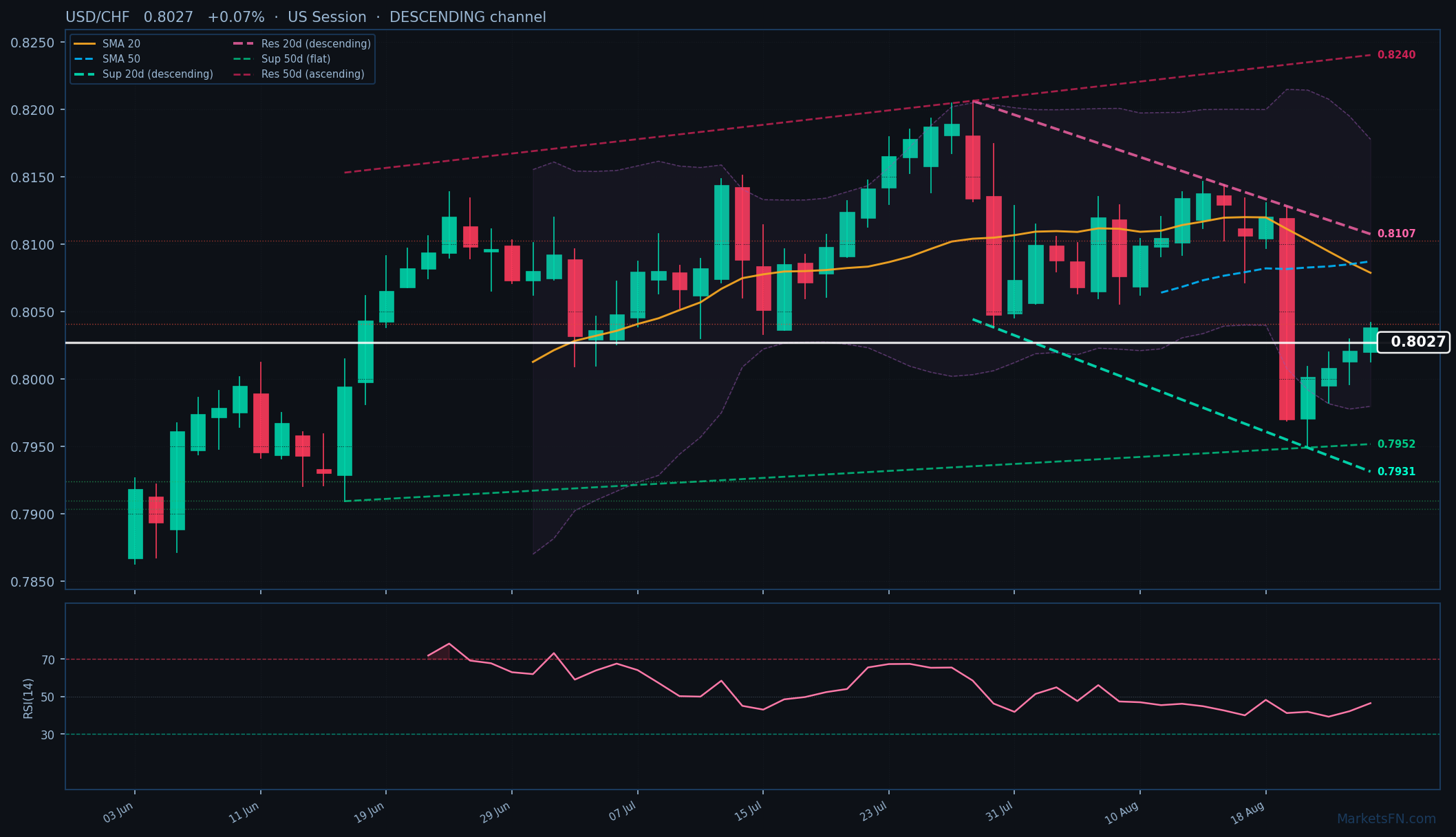Click the DESCENDING channel title text
This screenshot has height=837, width=1456.
[x=468, y=17]
